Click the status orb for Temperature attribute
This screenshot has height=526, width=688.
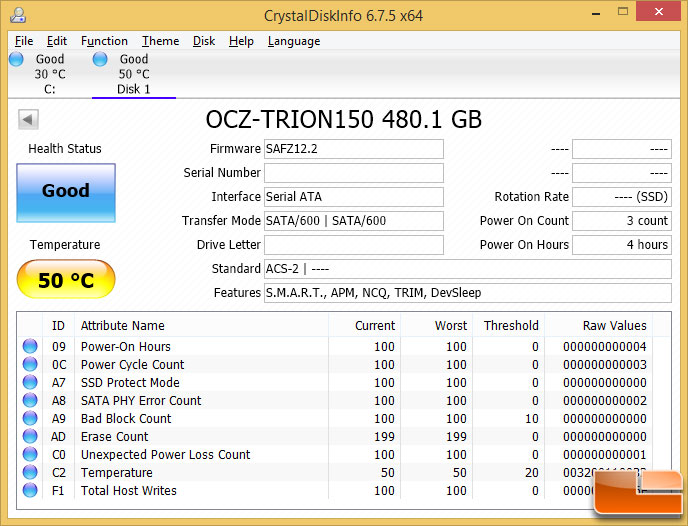coord(30,472)
